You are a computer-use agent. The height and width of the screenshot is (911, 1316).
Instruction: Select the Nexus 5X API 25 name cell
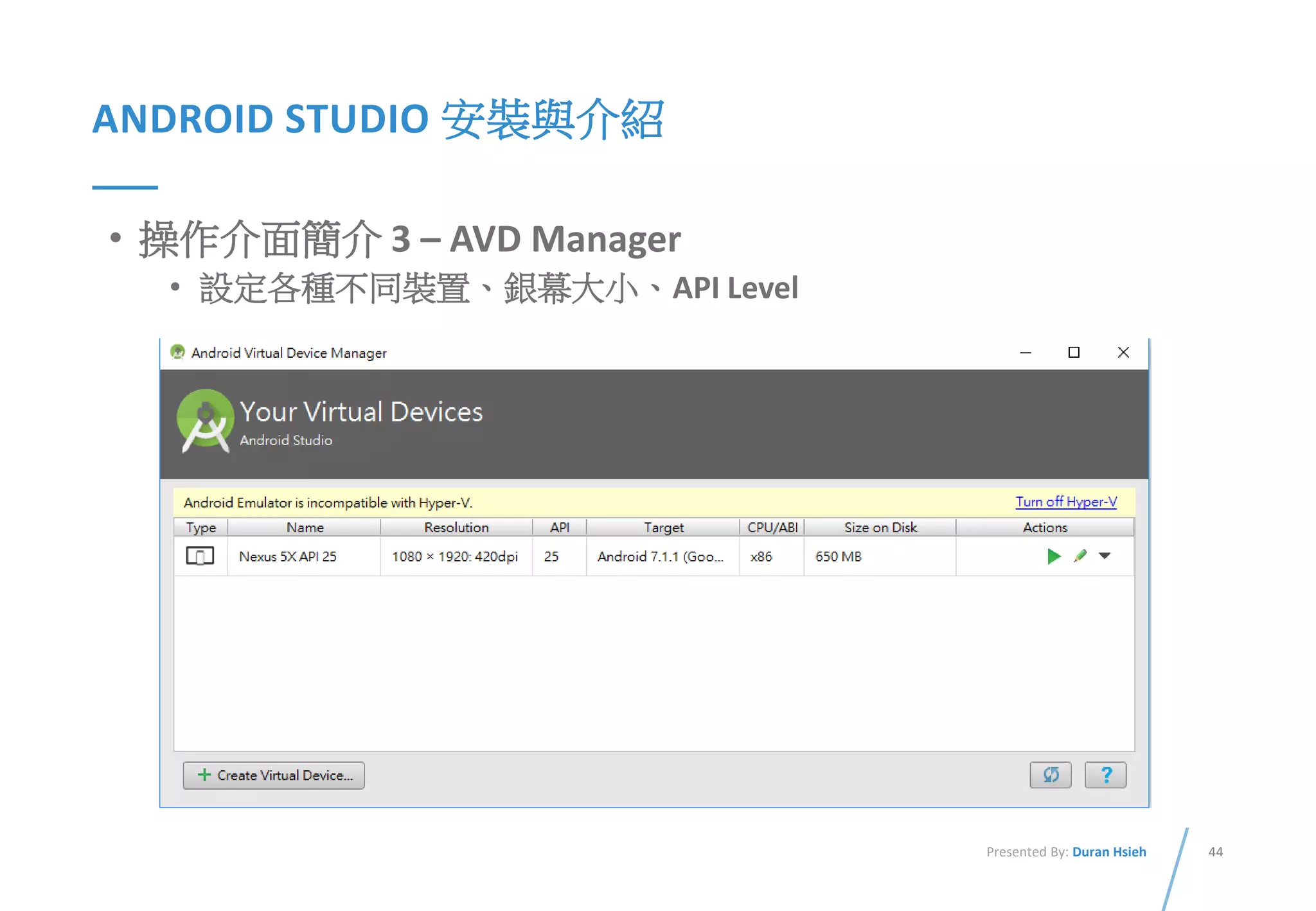pyautogui.click(x=305, y=556)
